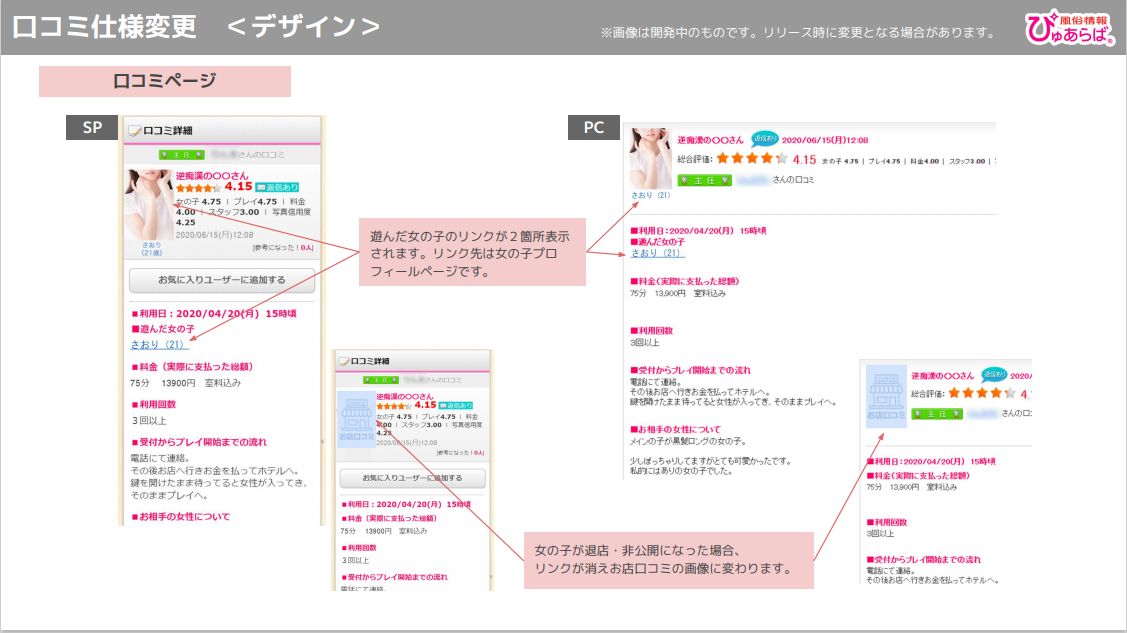Click the gray SP label tag

pos(92,127)
